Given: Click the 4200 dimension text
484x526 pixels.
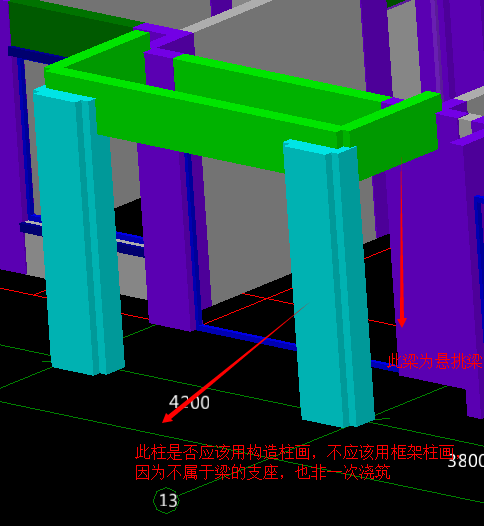Looking at the screenshot, I should tap(189, 402).
